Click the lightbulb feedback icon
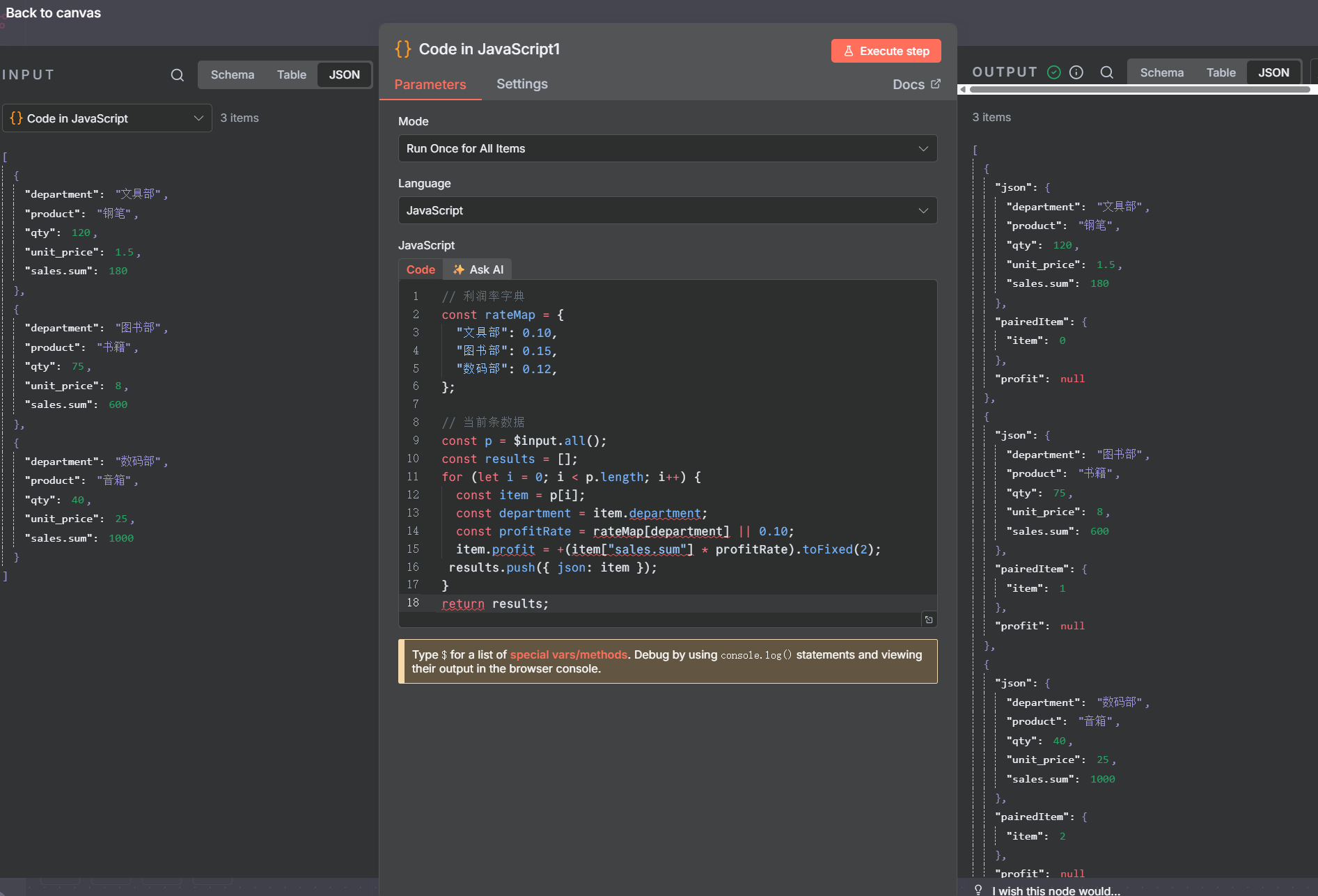Image resolution: width=1318 pixels, height=896 pixels. (x=978, y=890)
